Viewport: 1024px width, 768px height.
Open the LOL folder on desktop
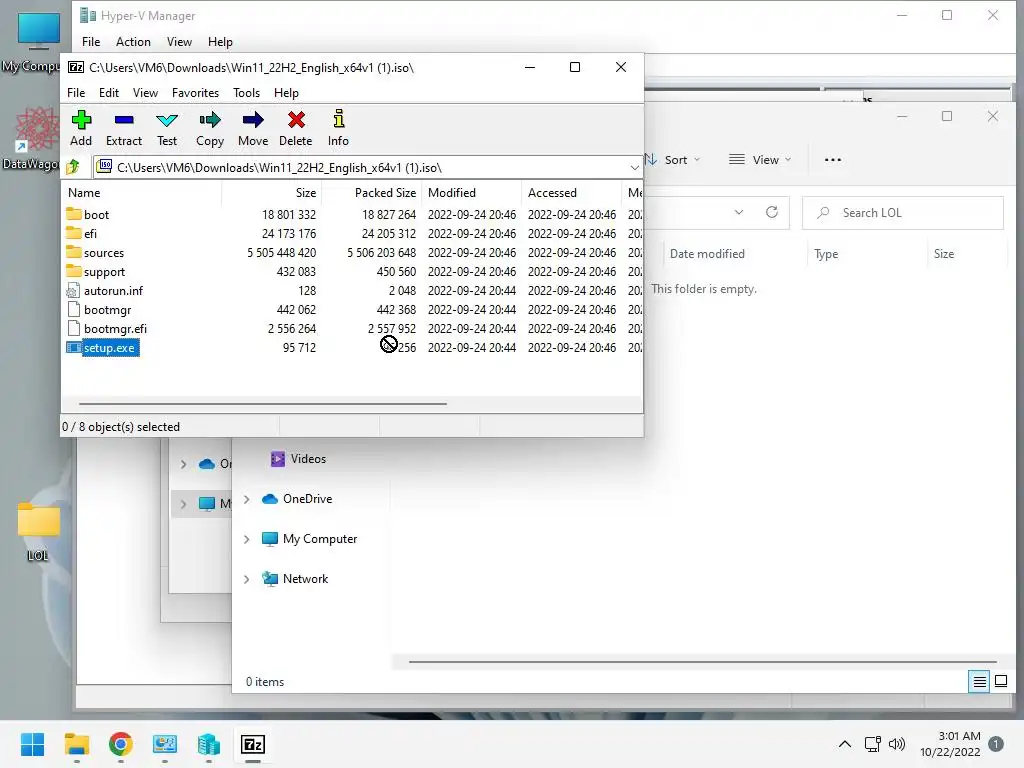(x=39, y=531)
